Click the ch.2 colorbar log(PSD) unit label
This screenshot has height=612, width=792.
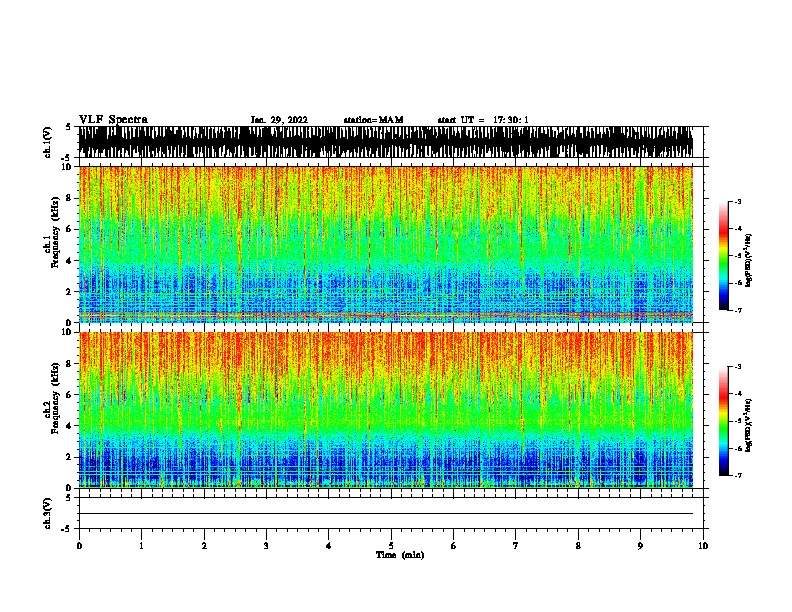(749, 425)
